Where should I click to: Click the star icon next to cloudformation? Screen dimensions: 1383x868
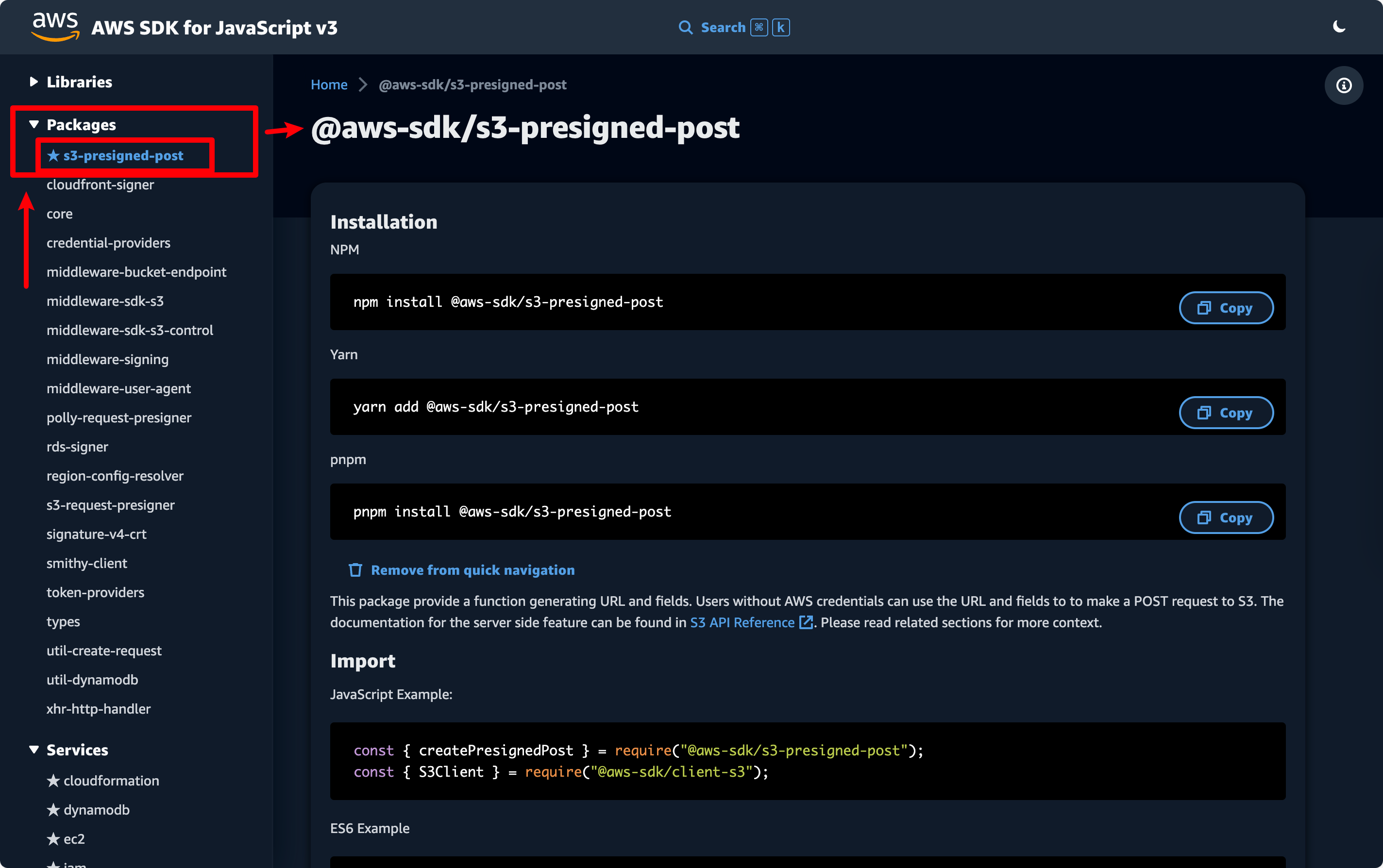(53, 781)
